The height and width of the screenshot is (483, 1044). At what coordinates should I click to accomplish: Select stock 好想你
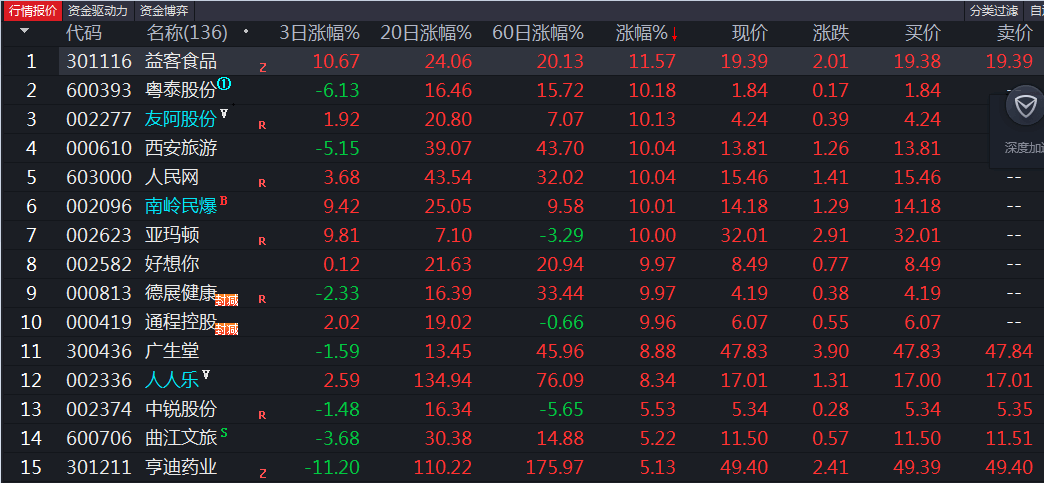click(172, 264)
